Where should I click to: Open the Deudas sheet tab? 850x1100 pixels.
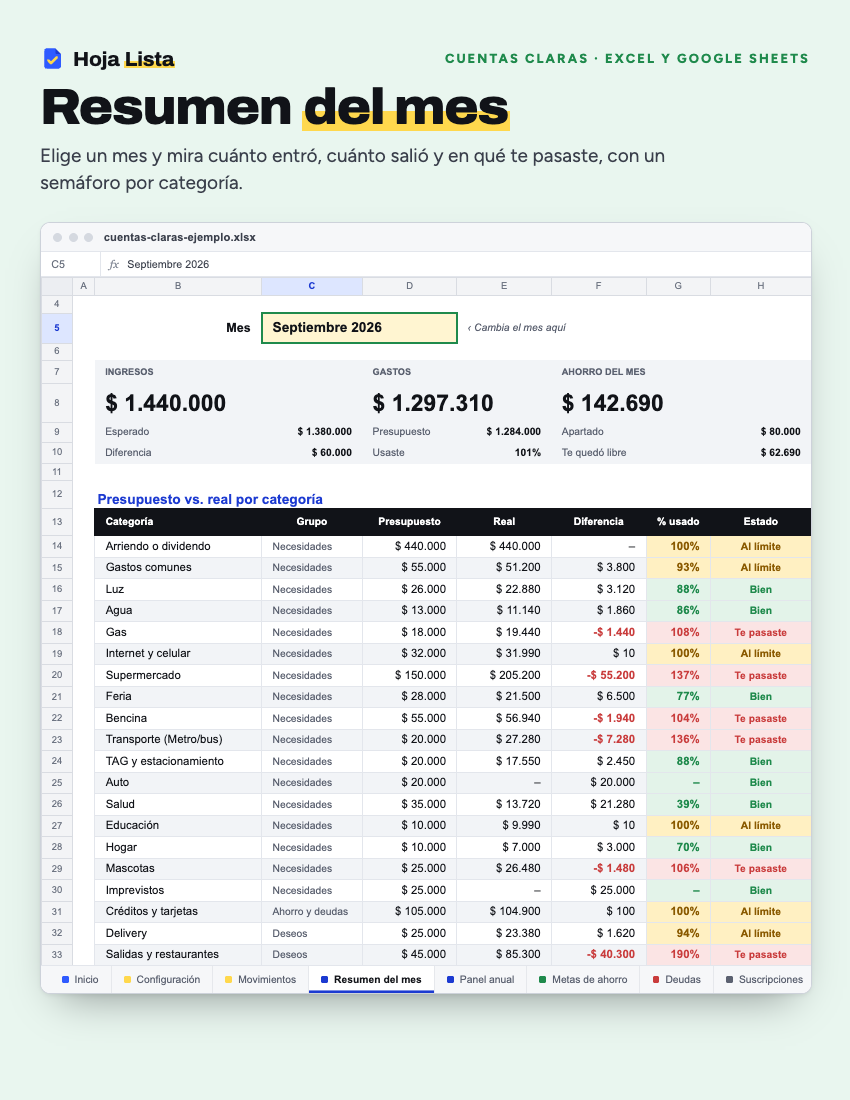677,979
